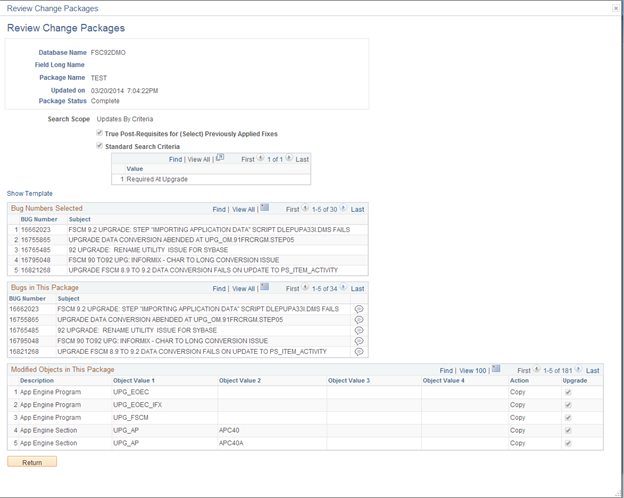Toggle Upgrade checkbox for APC40A row
Screen dimensions: 624x498
[568, 443]
